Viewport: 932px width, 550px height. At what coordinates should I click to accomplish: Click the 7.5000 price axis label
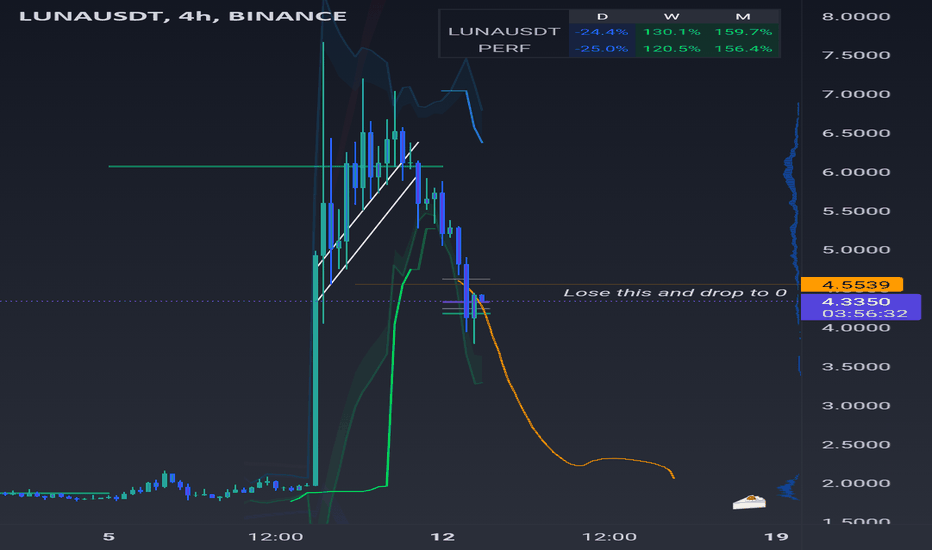coord(856,55)
